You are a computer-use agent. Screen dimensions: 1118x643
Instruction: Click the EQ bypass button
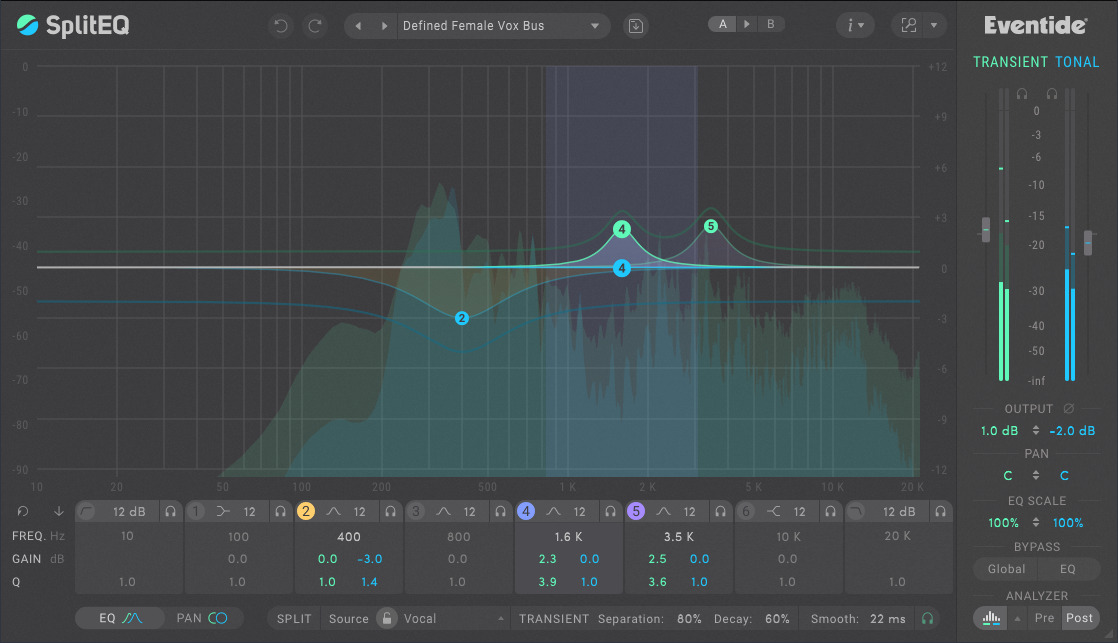coord(1067,569)
